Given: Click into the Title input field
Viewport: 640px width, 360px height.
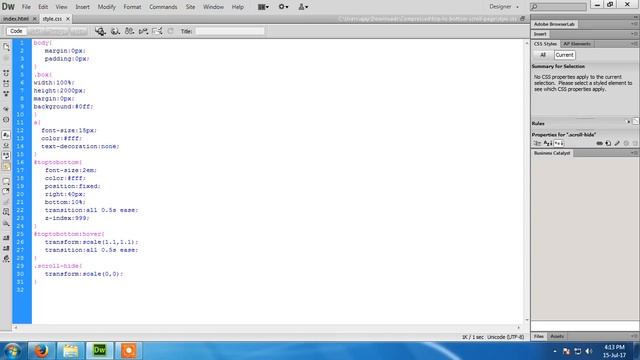Looking at the screenshot, I should tap(230, 31).
